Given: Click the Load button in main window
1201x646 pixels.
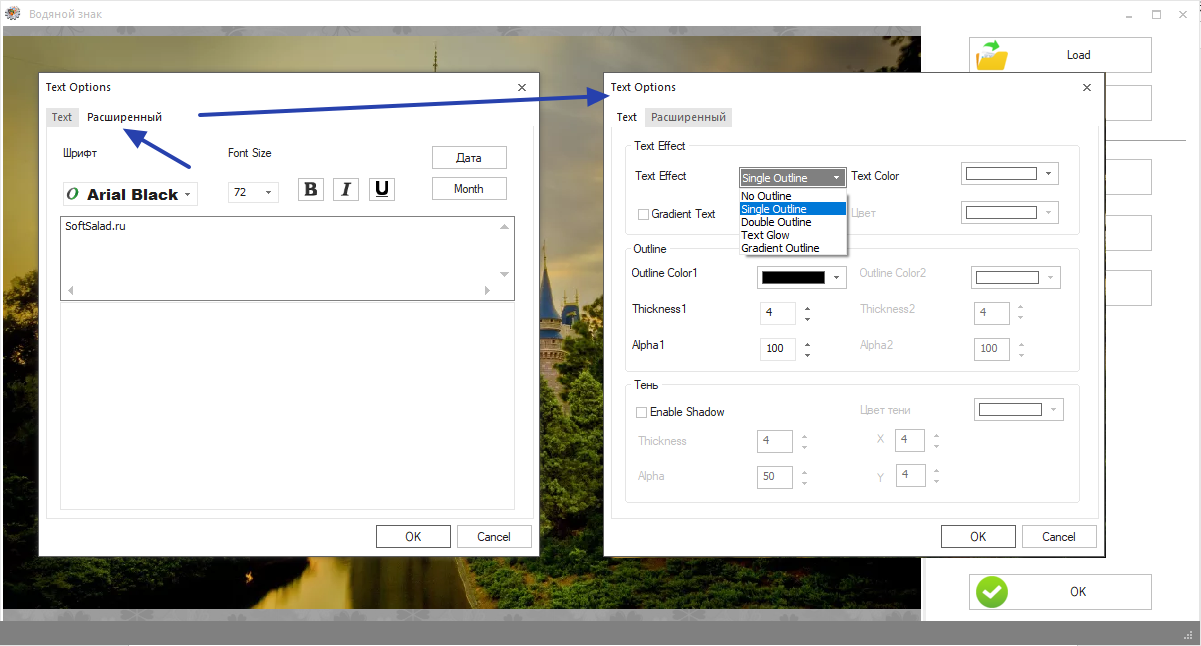Looking at the screenshot, I should tap(1060, 55).
